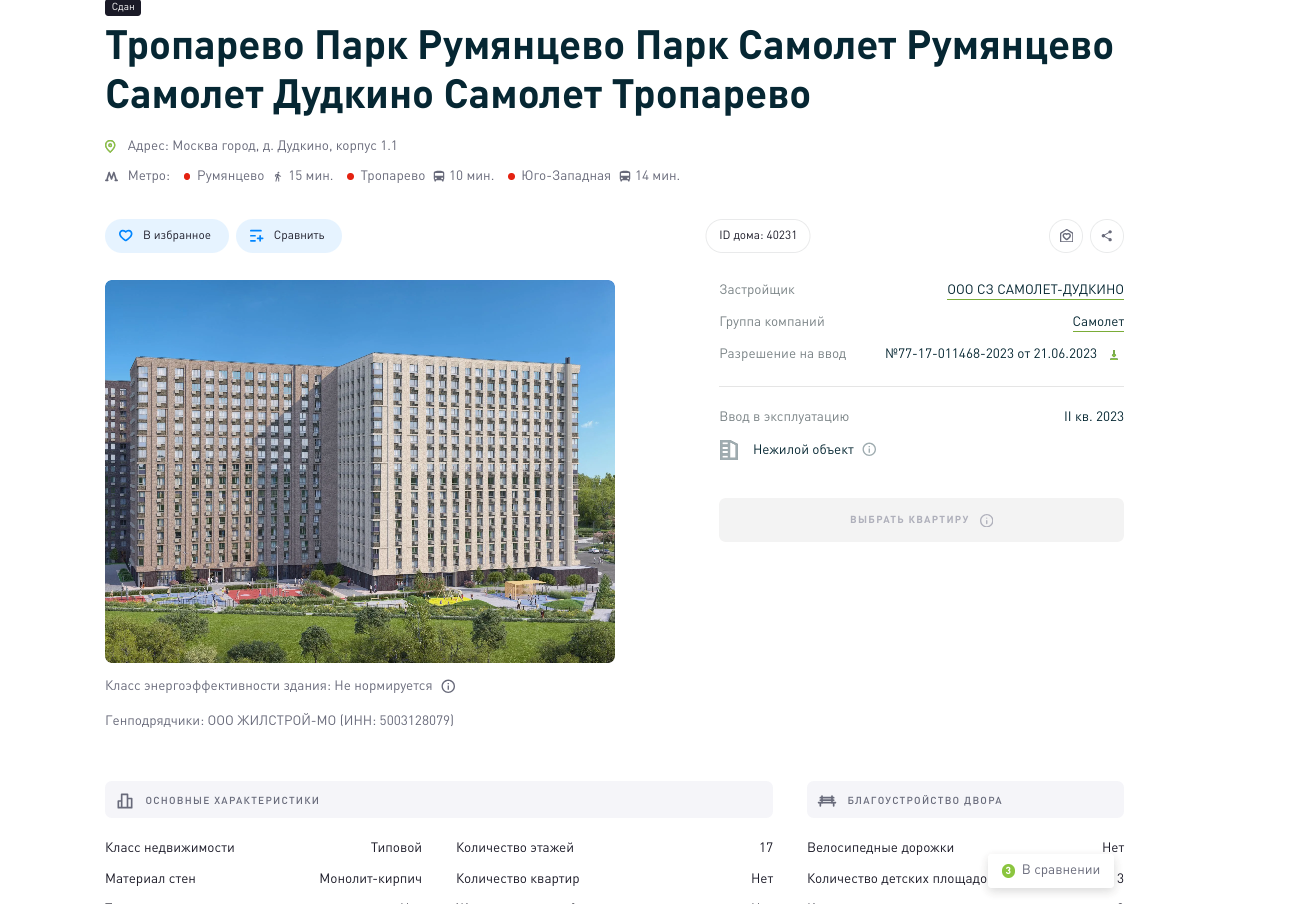Click the bus icon after Юго-Западная

tap(625, 176)
